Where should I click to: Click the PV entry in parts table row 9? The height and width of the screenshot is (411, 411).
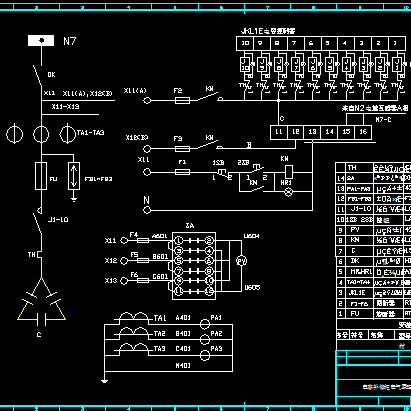(x=355, y=230)
